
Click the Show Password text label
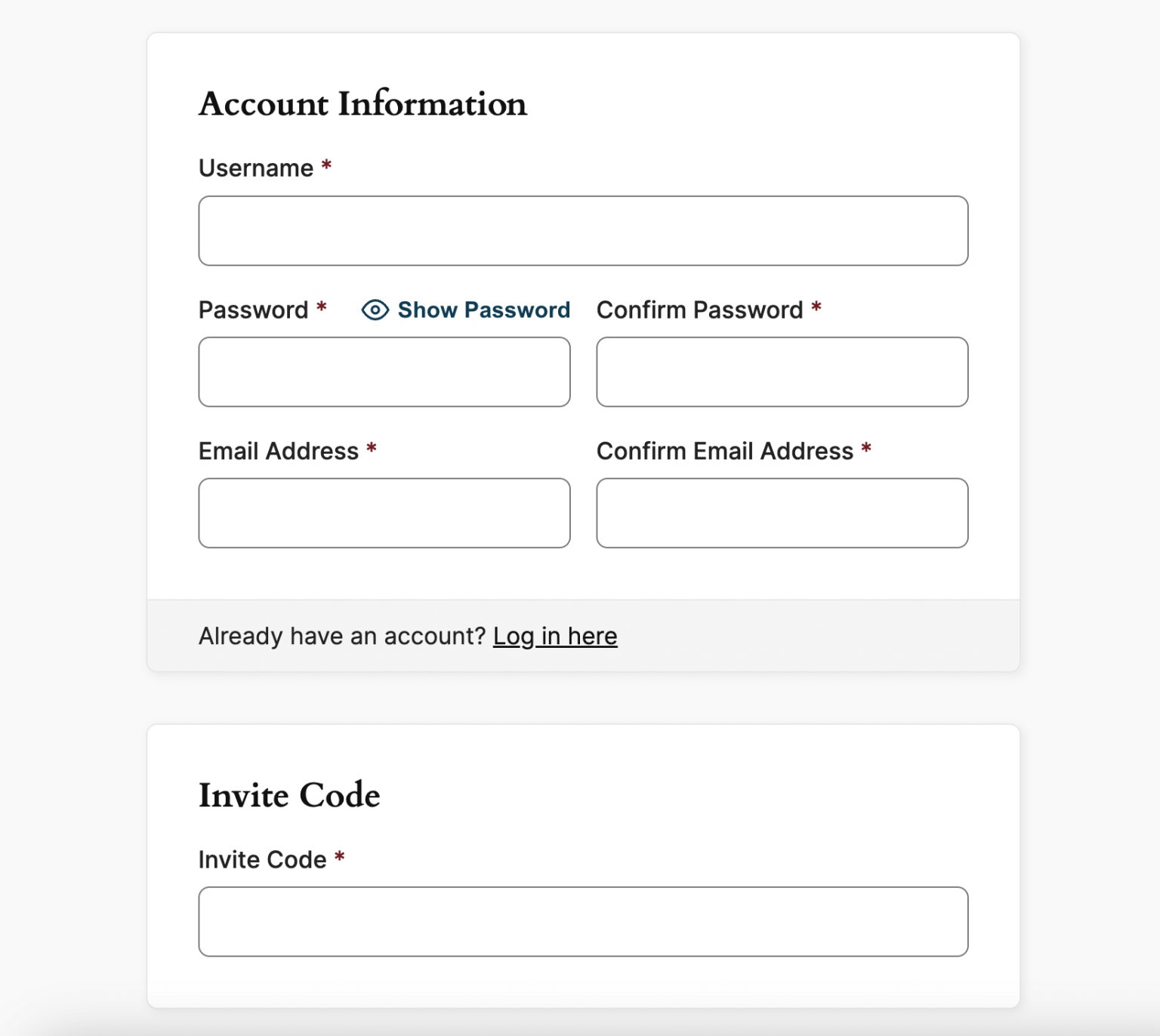484,310
